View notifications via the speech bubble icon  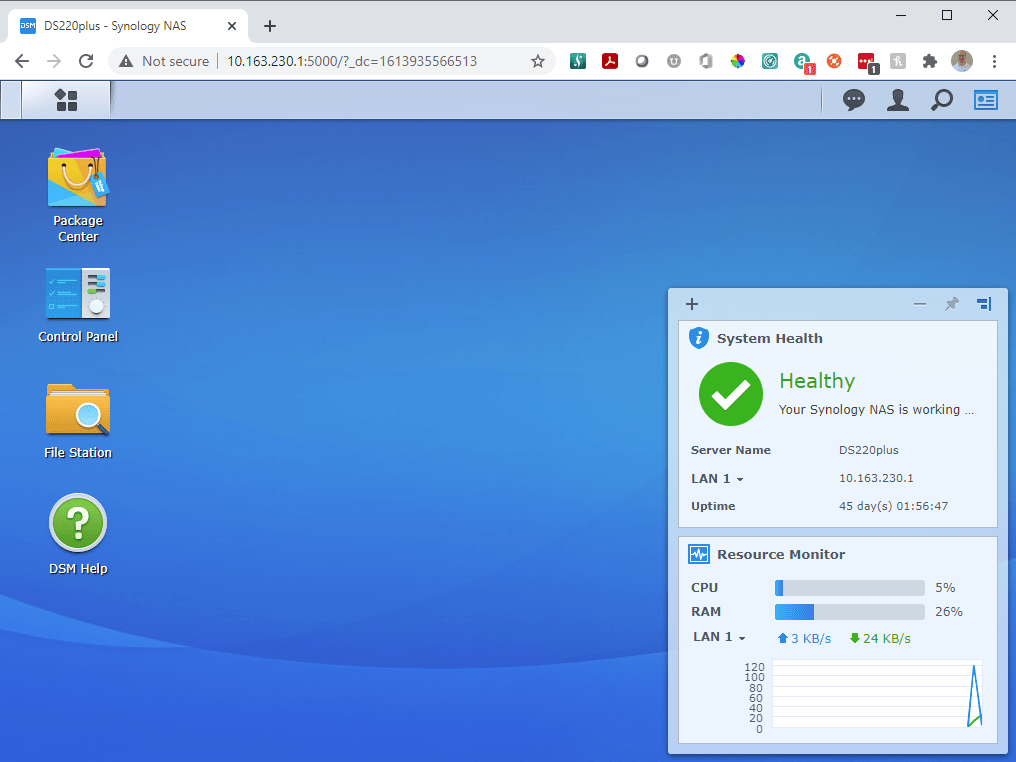[x=853, y=99]
